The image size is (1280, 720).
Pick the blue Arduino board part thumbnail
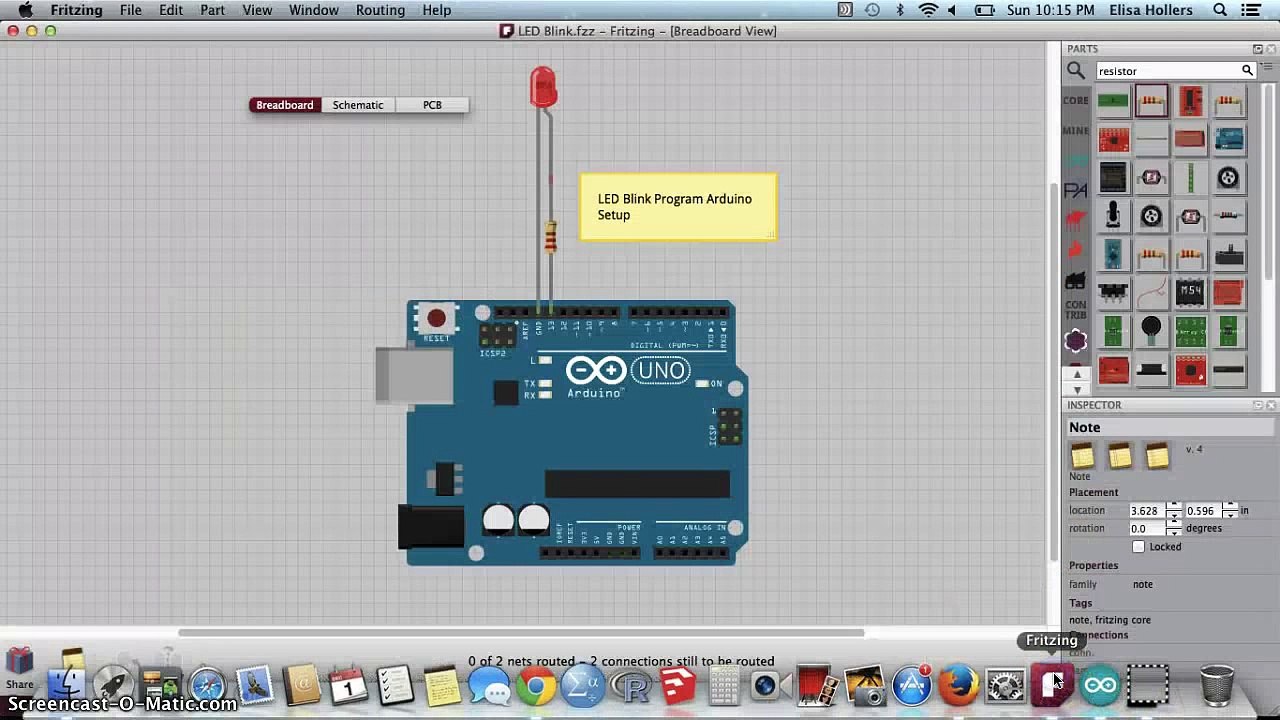1229,139
